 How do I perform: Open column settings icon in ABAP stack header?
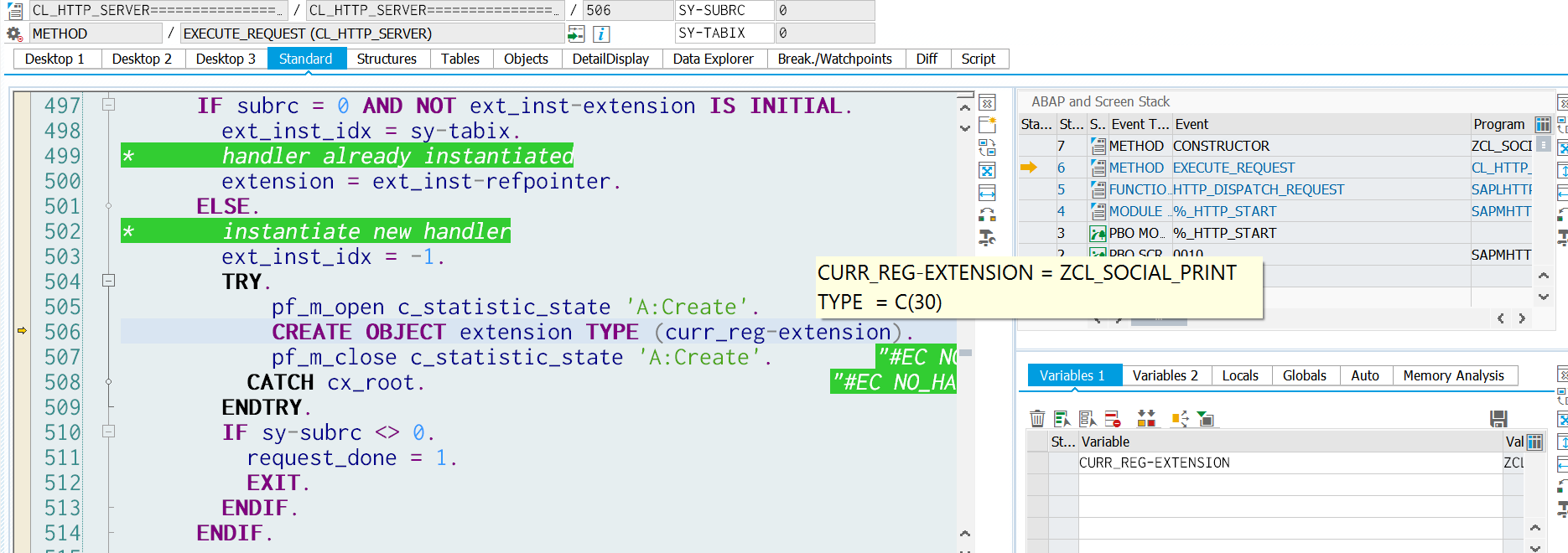point(1543,124)
